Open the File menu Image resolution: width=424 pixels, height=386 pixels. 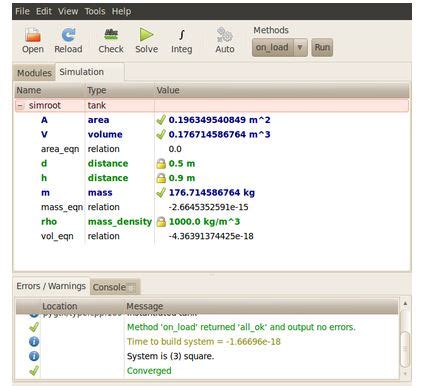click(22, 11)
